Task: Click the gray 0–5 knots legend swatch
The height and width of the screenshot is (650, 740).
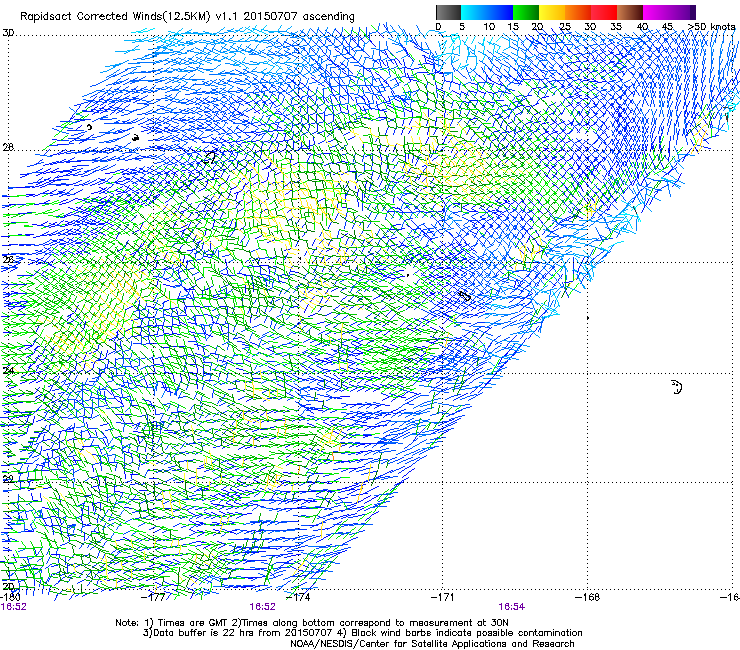Action: coord(448,12)
